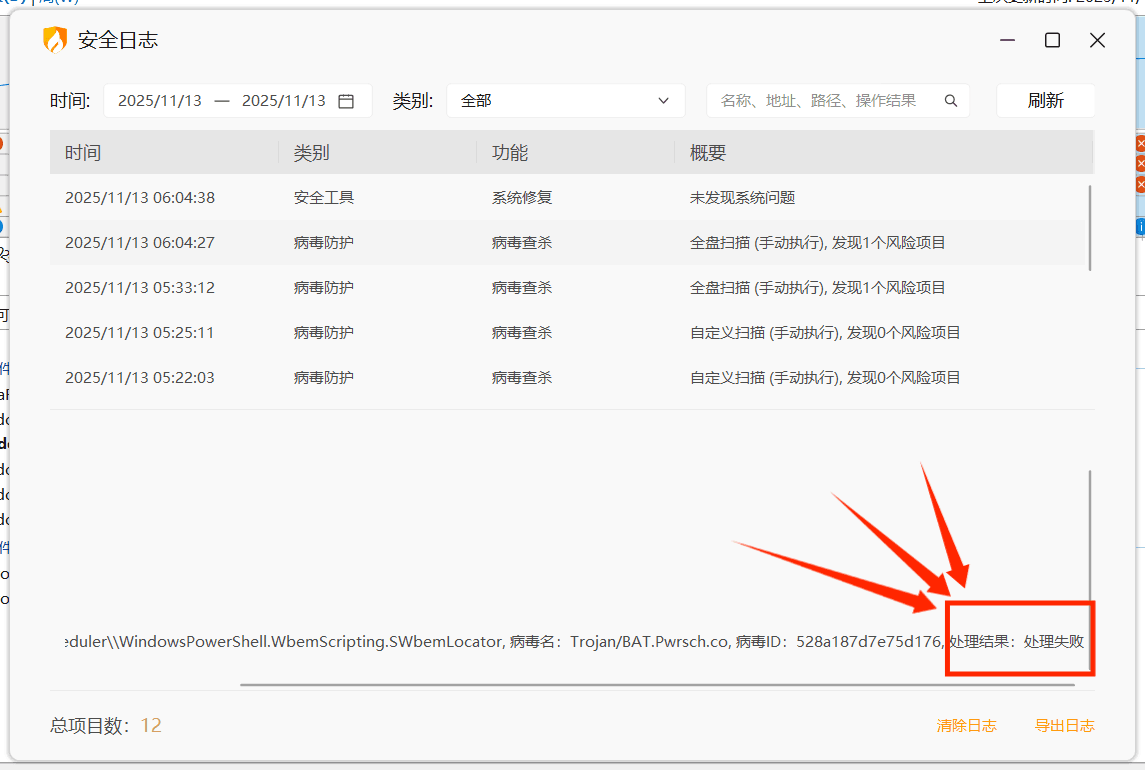Click the 功能 column header
Screen dimensions: 1145x770
[x=509, y=153]
